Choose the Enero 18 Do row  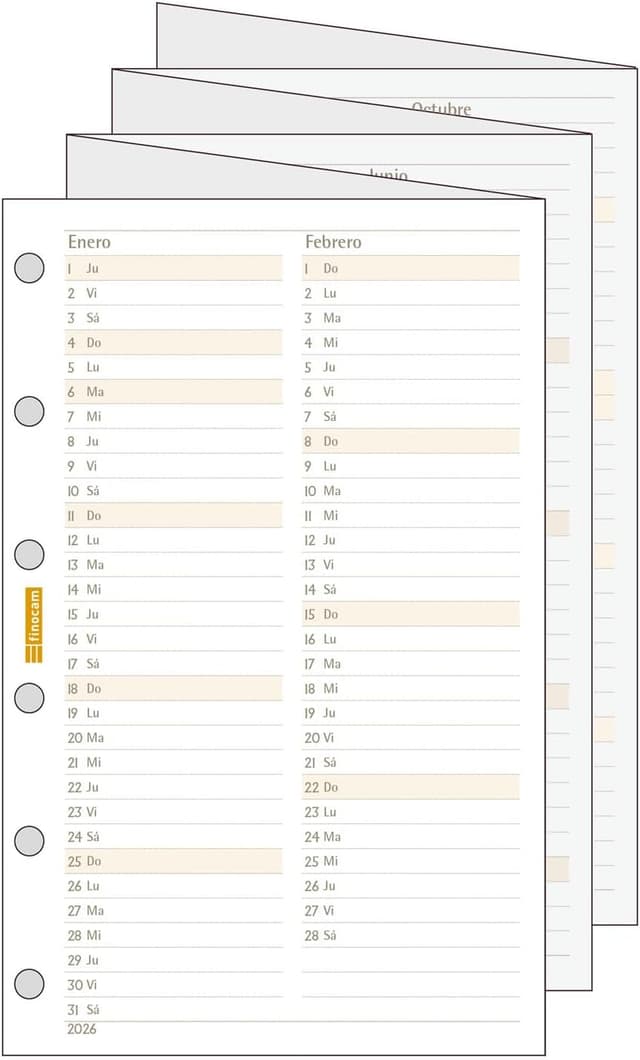173,689
